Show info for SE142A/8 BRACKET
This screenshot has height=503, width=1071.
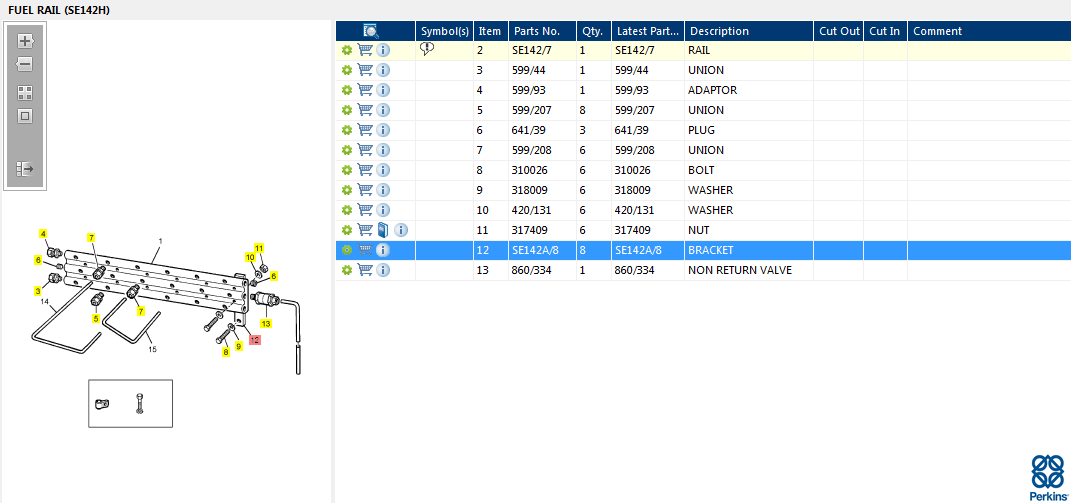pos(383,249)
